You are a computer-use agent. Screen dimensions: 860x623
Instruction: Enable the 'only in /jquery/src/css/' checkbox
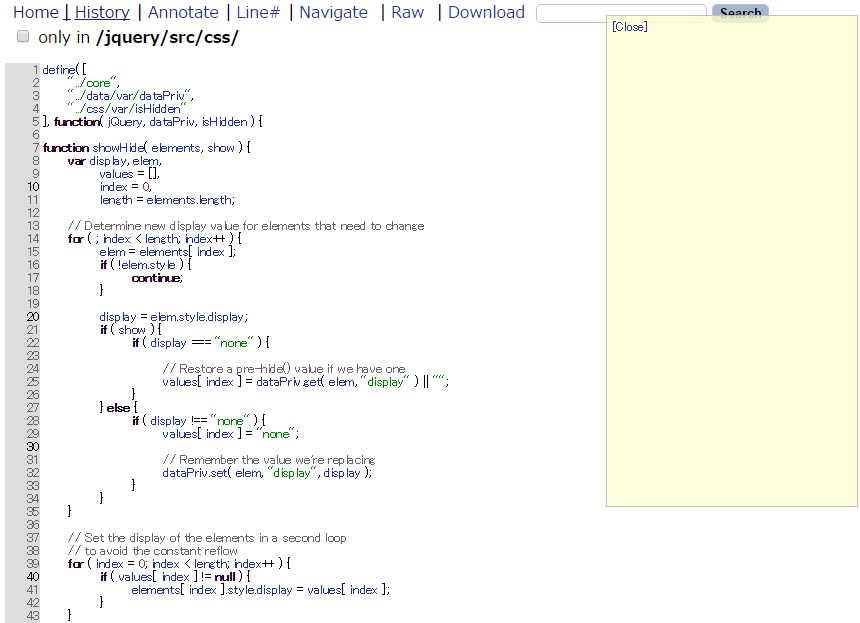(23, 37)
